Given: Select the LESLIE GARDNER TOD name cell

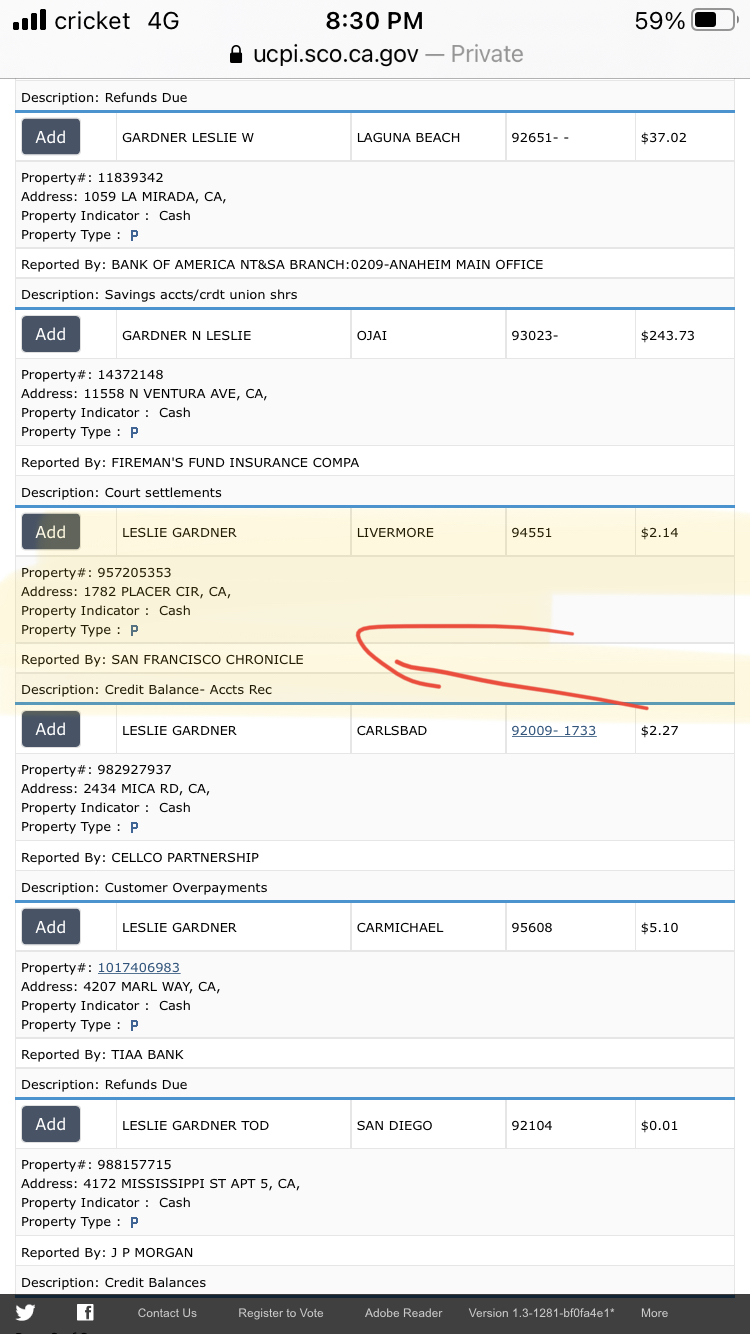Looking at the screenshot, I should [232, 1125].
